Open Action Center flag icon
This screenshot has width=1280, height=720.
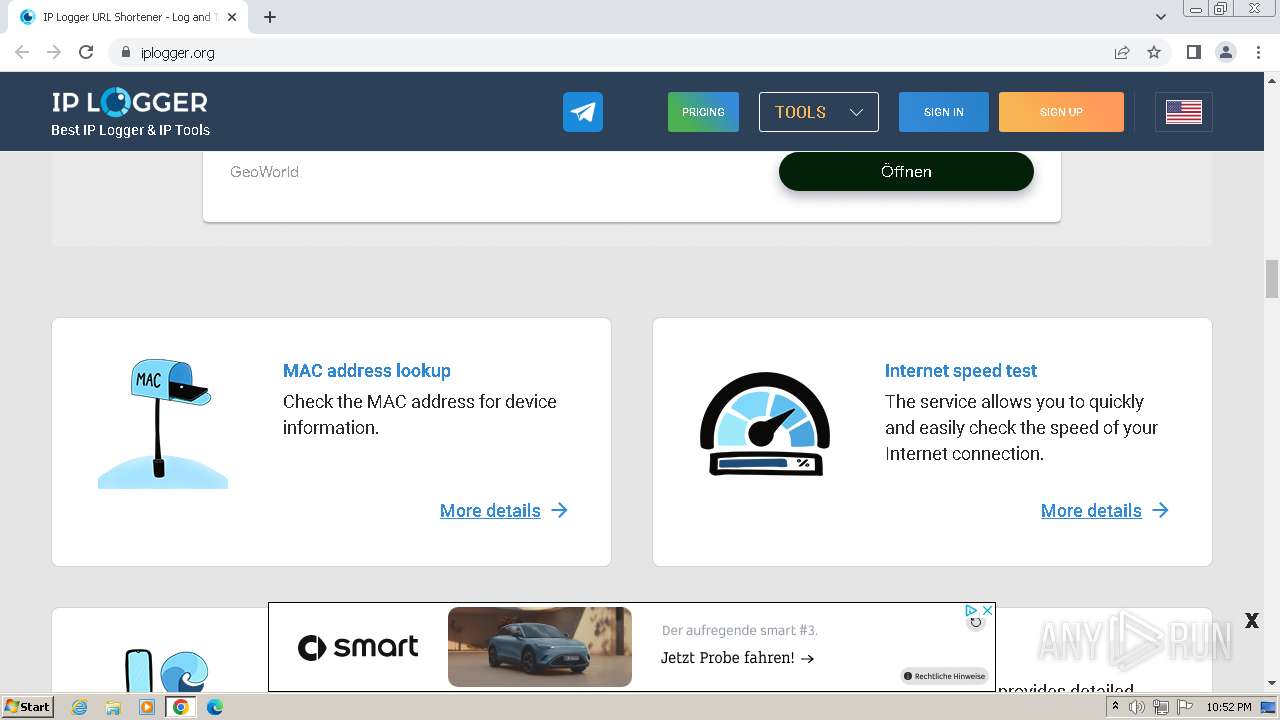[1183, 707]
